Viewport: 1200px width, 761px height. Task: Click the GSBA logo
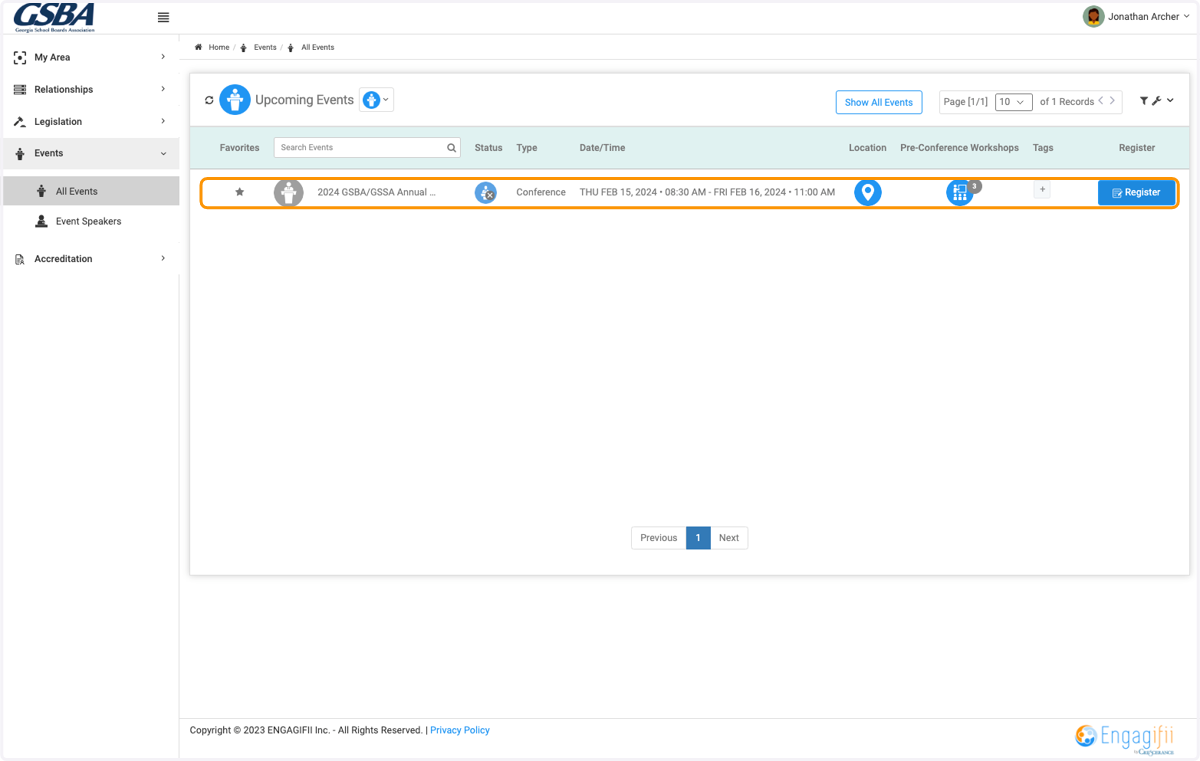[55, 17]
